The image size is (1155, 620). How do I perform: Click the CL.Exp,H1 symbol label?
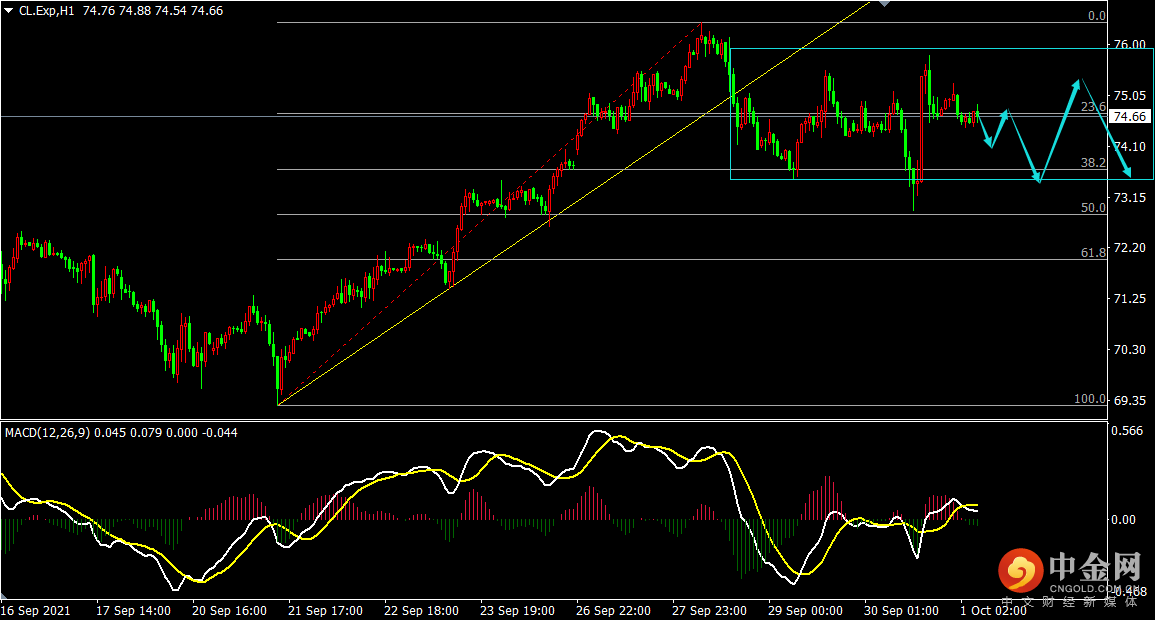click(46, 11)
